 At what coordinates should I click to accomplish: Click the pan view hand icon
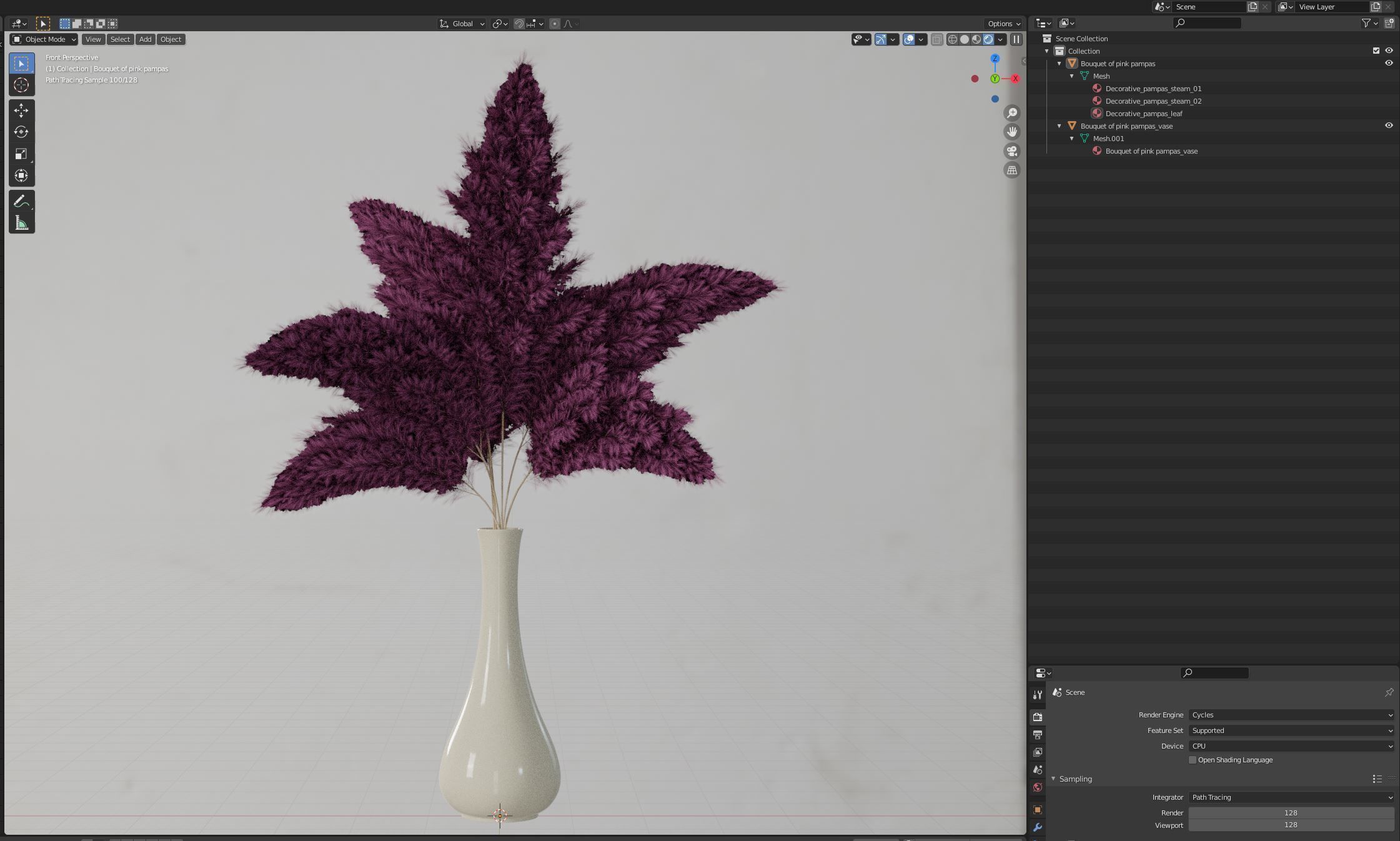1011,132
